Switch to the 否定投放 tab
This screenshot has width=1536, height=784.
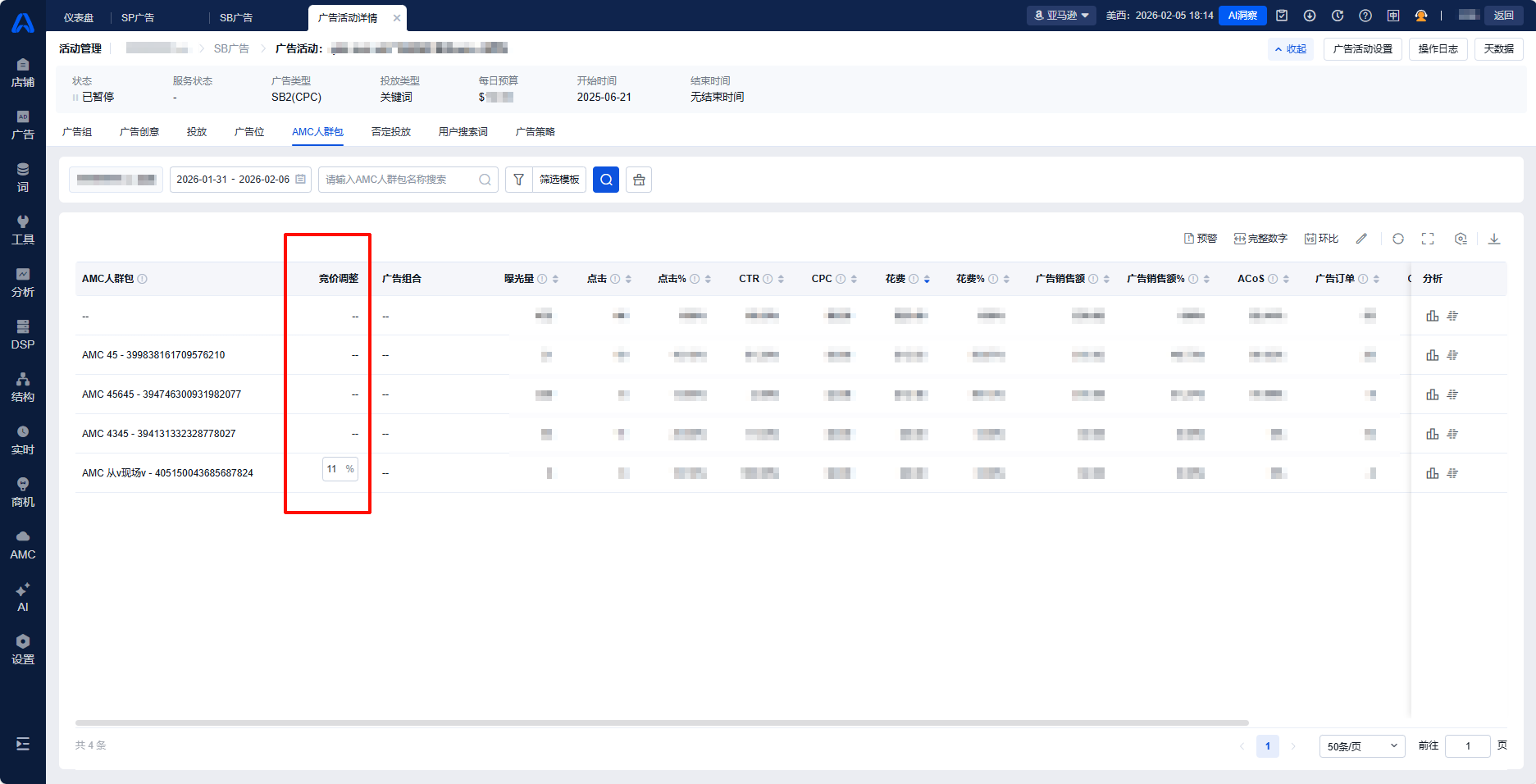[390, 132]
